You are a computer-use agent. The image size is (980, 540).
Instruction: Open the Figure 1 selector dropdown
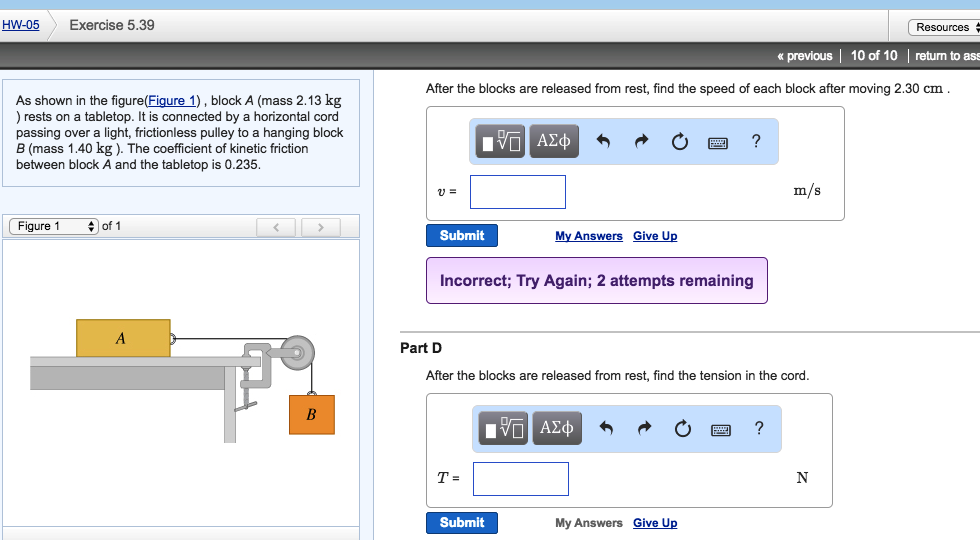coord(54,226)
